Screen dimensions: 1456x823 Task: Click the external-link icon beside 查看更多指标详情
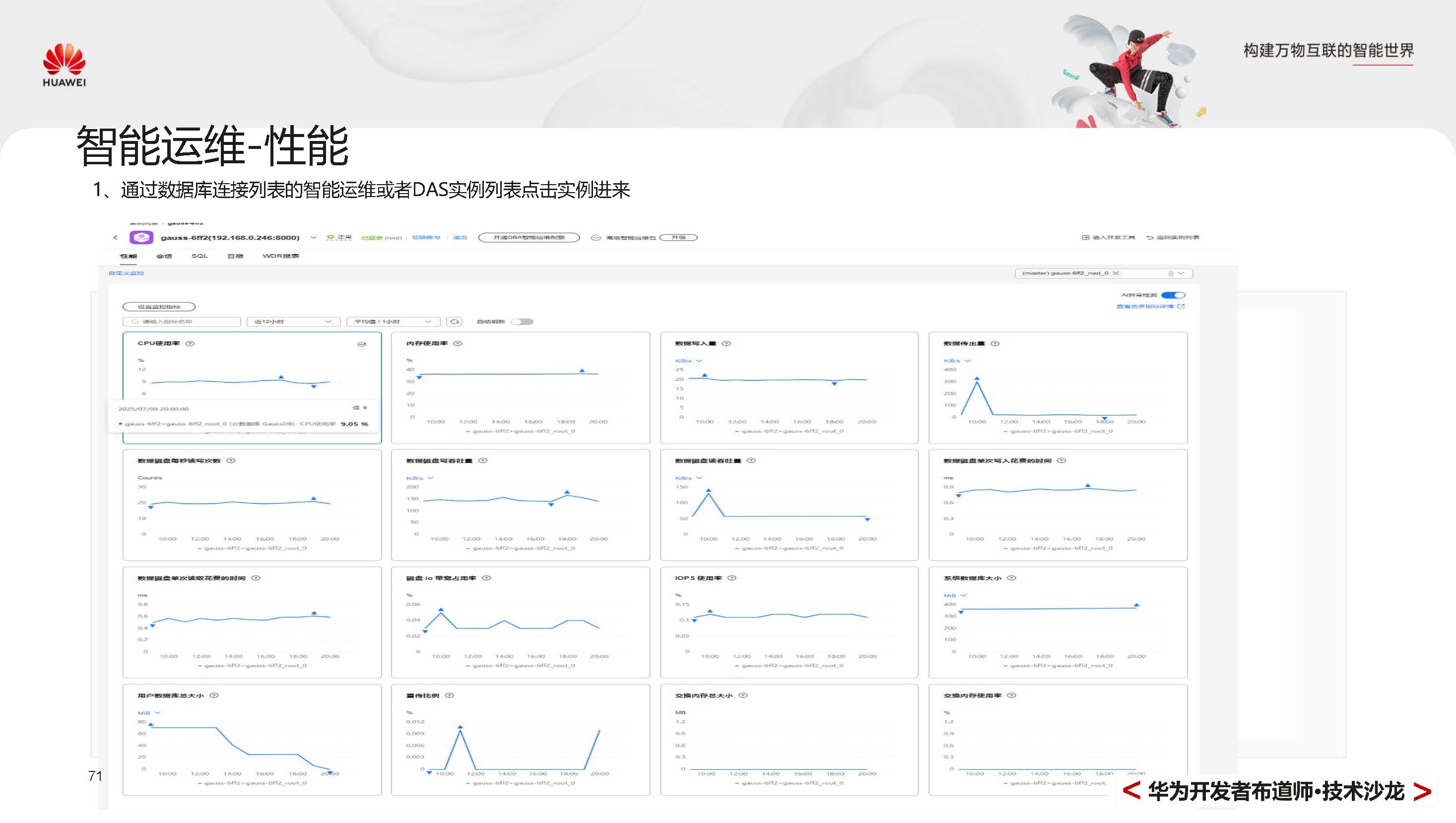click(1181, 307)
